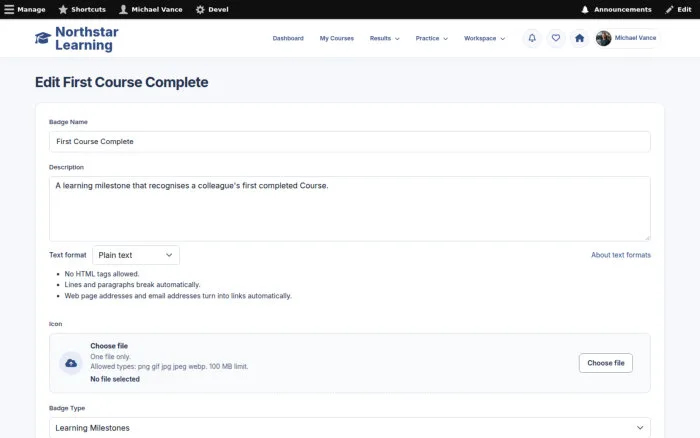Click into the Description text area
This screenshot has height=438, width=700.
click(350, 209)
